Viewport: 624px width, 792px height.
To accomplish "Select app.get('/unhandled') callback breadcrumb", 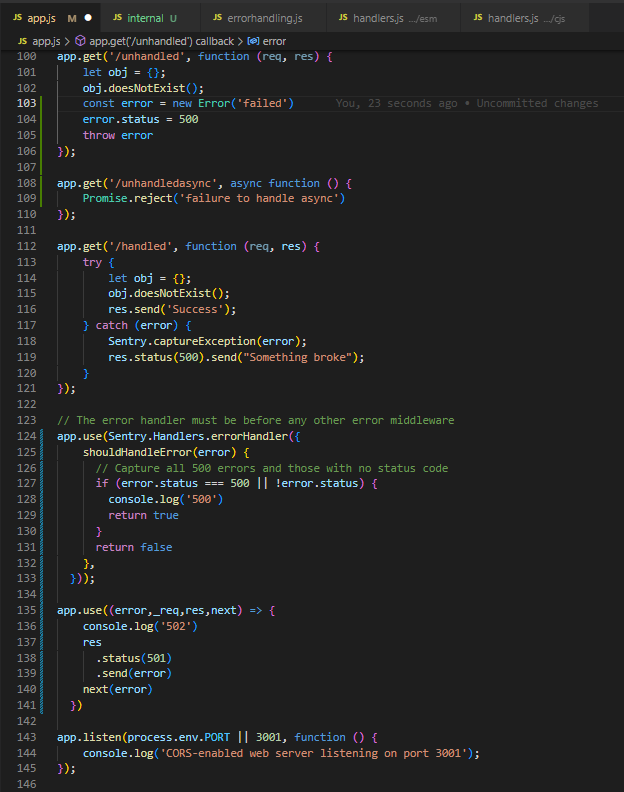I will (x=161, y=41).
